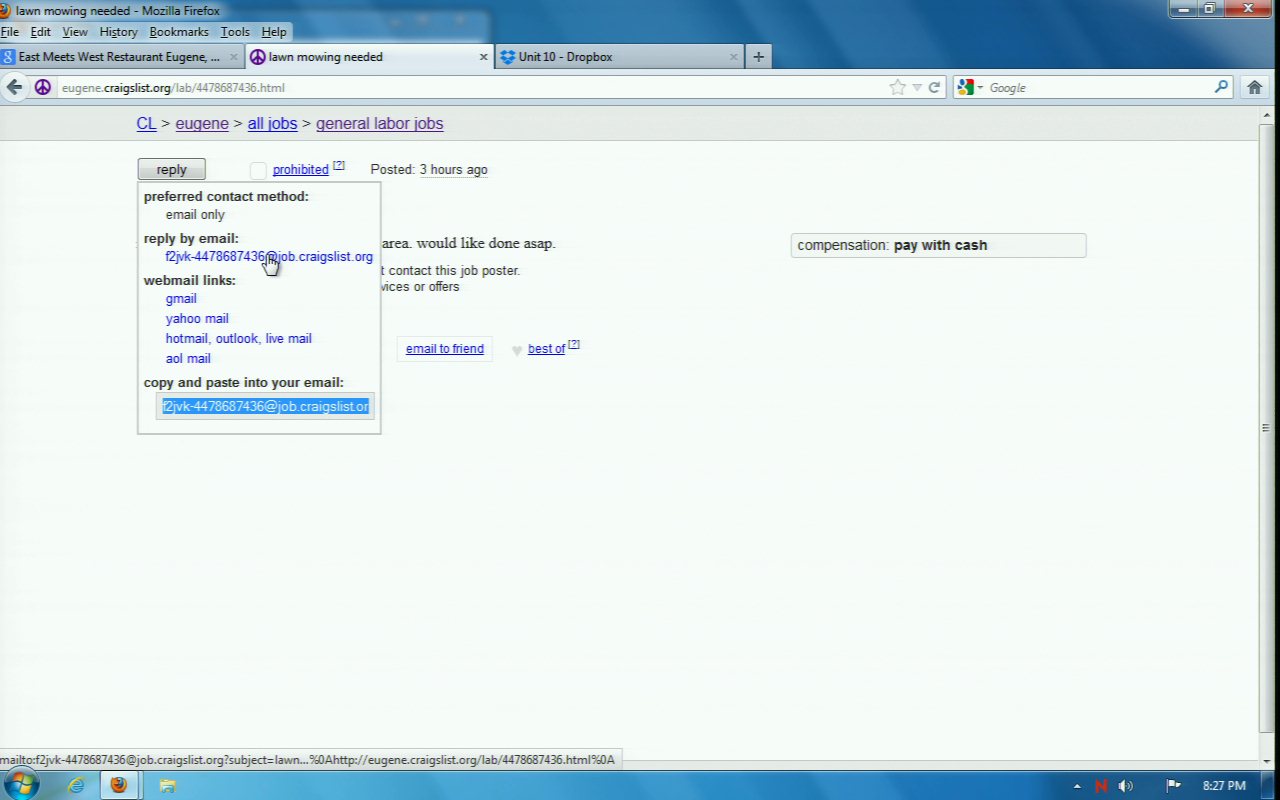The width and height of the screenshot is (1280, 800).
Task: Launch Internet Explorer from the taskbar
Action: point(76,785)
